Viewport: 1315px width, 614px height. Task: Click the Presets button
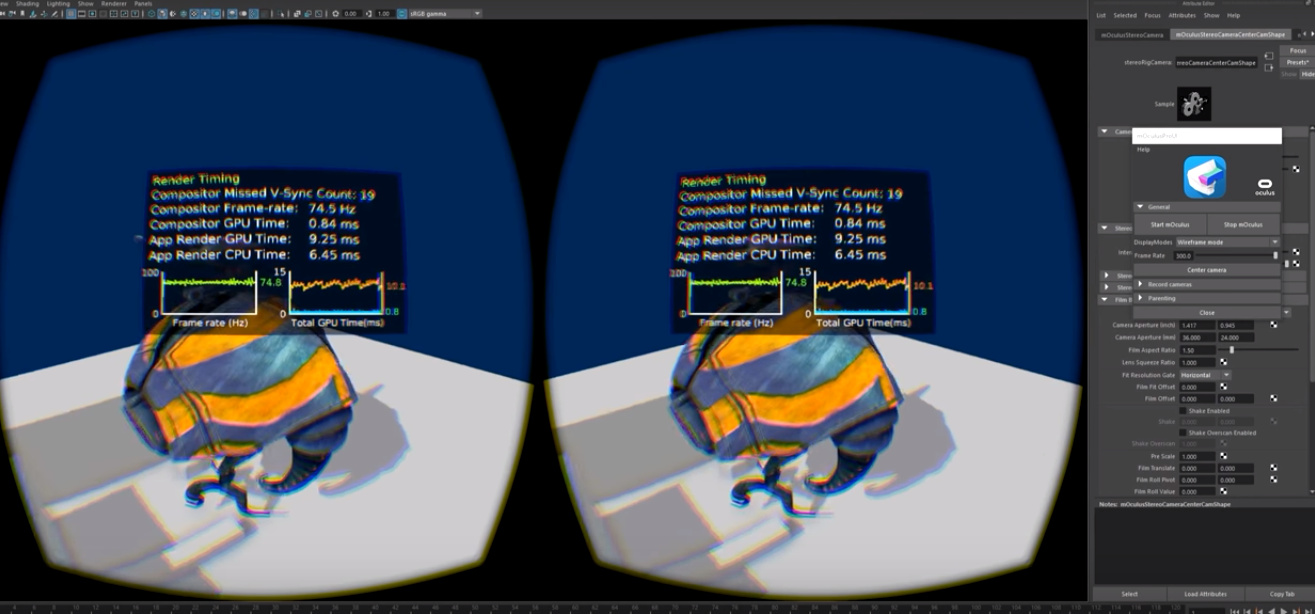tap(1298, 62)
